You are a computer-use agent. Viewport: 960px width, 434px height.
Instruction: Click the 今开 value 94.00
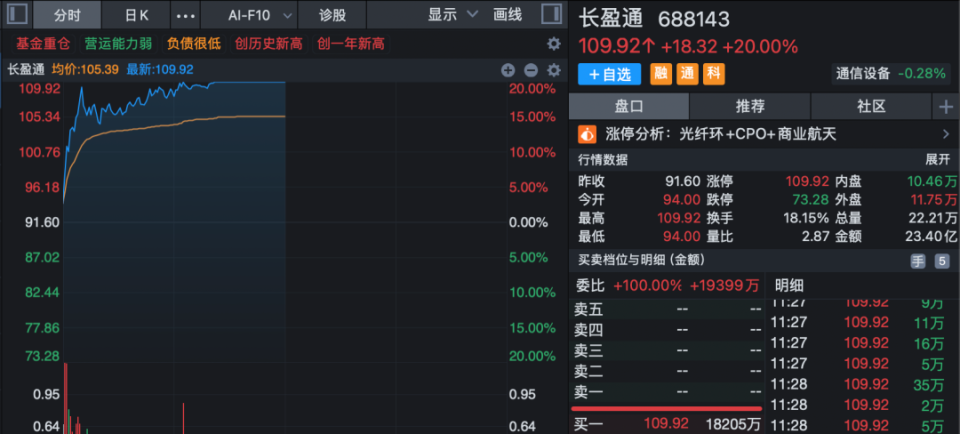point(681,200)
